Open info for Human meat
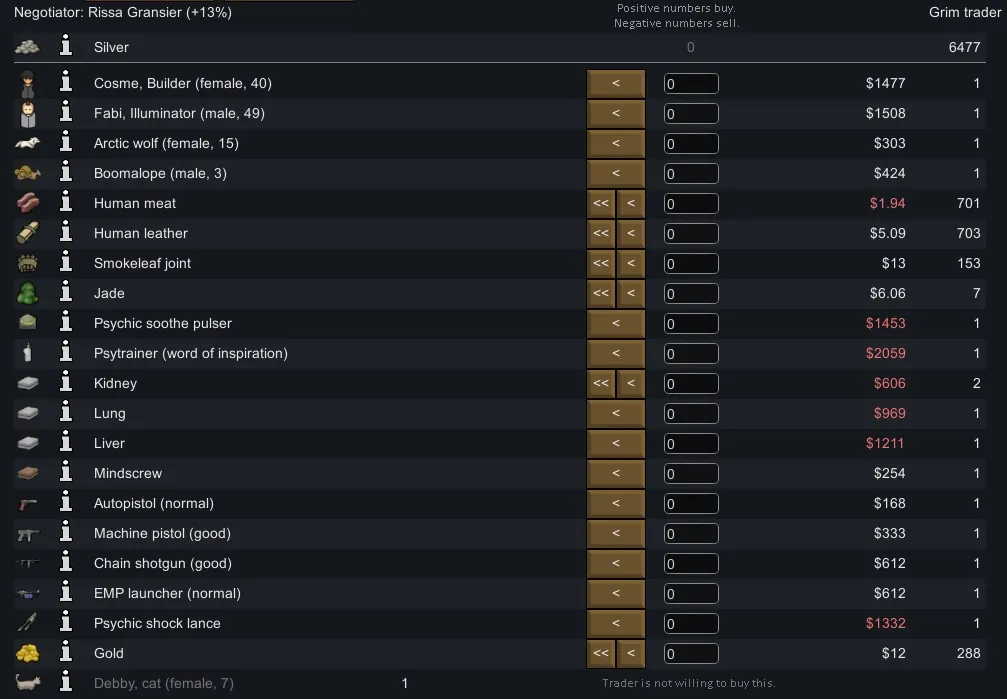 click(66, 203)
